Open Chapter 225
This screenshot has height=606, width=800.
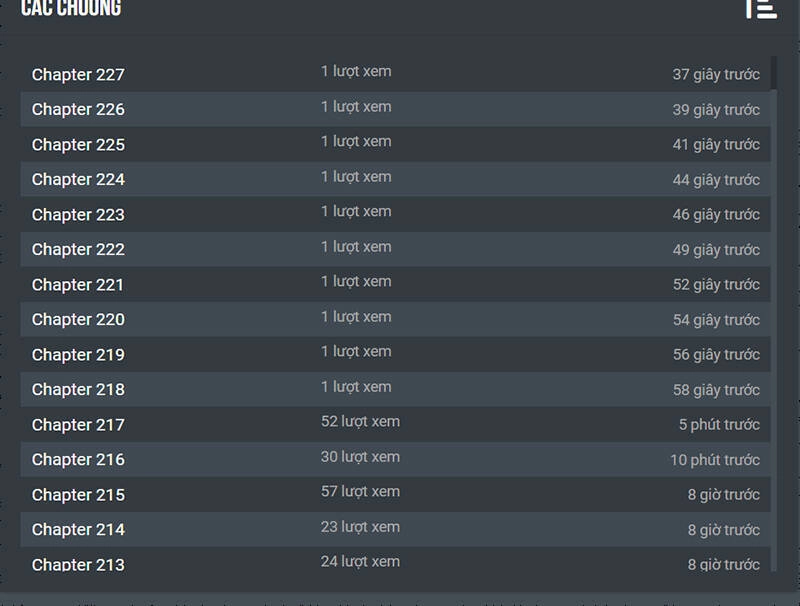tap(78, 145)
